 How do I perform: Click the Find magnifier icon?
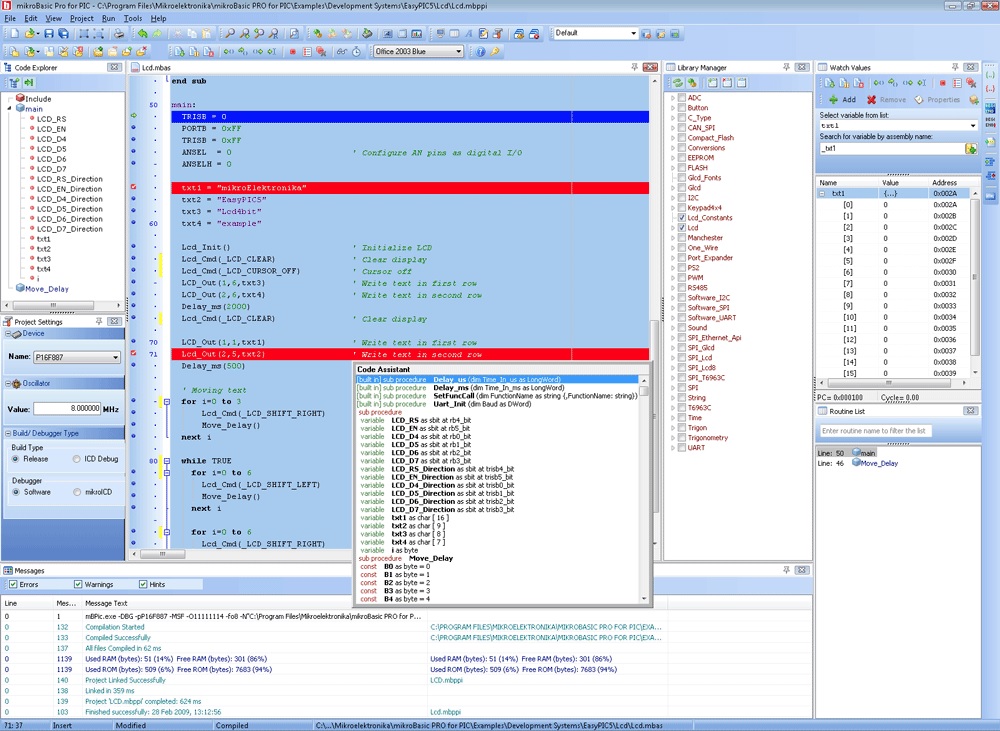pos(230,33)
